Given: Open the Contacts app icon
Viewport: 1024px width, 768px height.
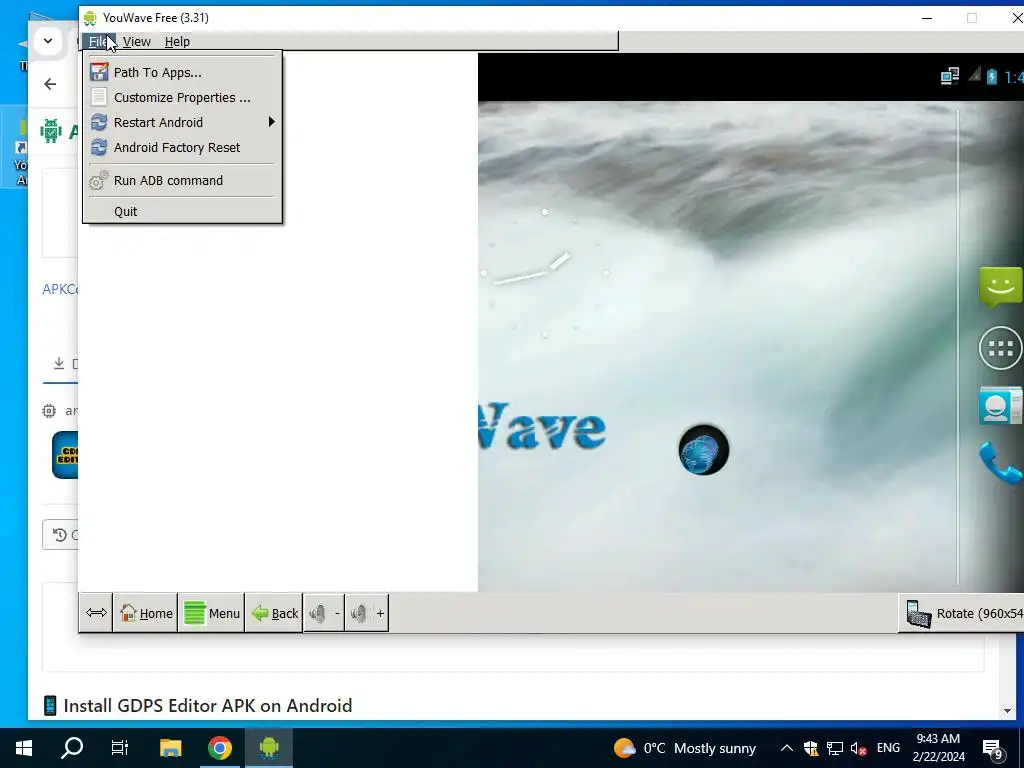Looking at the screenshot, I should (x=1000, y=406).
